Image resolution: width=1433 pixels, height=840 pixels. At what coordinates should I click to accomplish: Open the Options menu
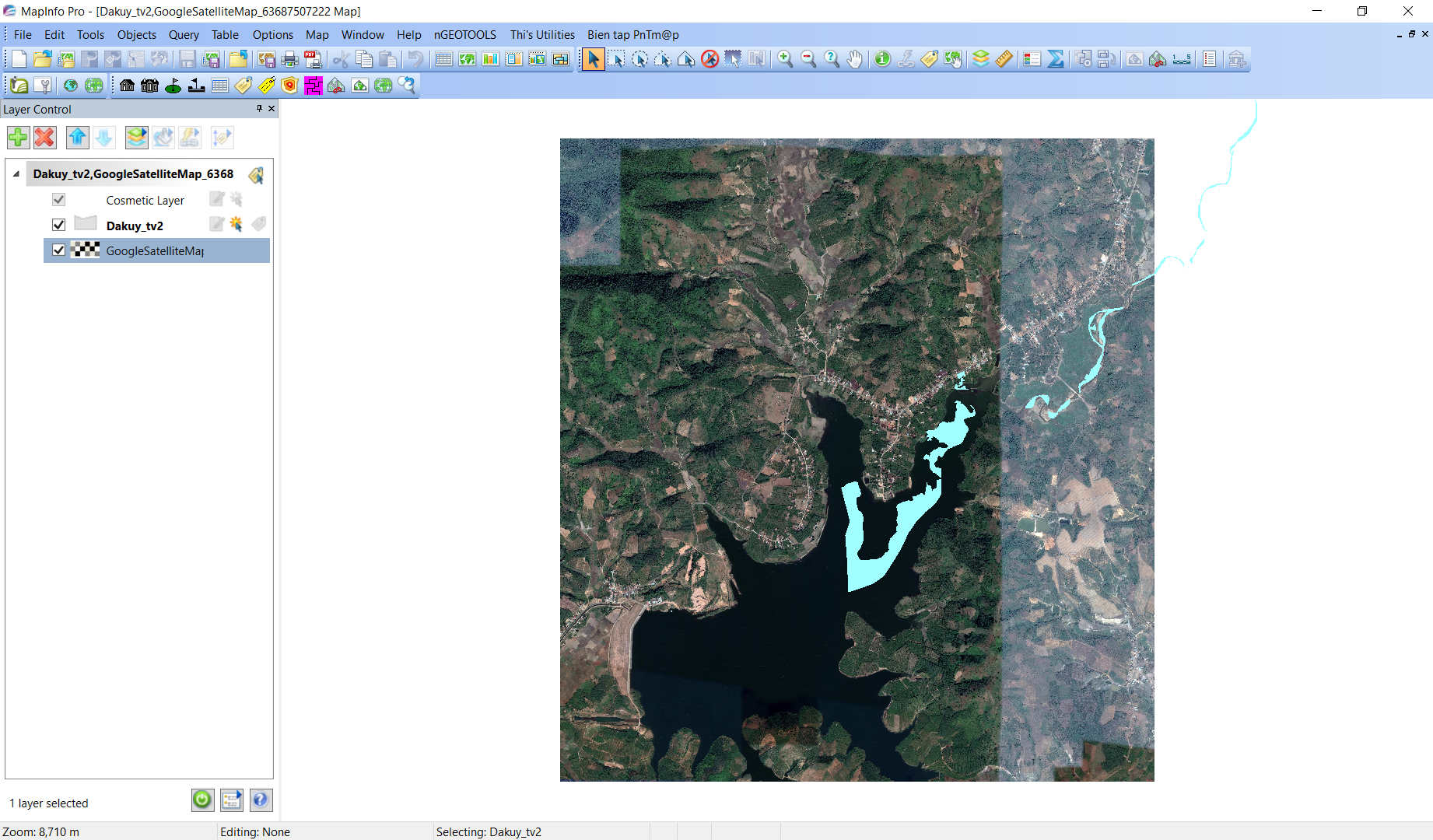(273, 35)
